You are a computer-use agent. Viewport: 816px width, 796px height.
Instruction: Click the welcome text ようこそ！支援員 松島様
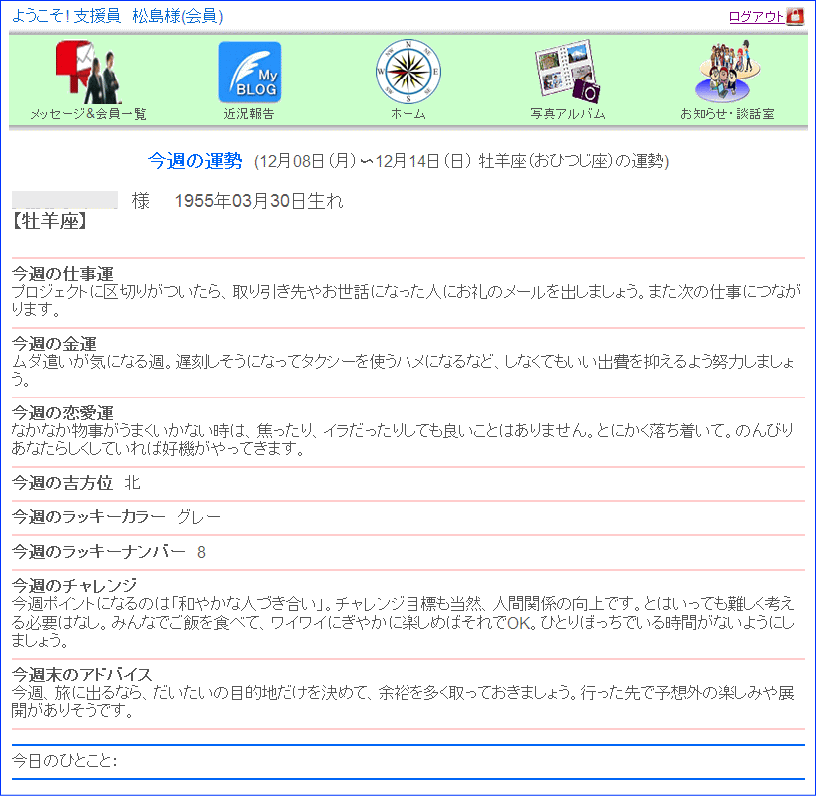tap(118, 16)
